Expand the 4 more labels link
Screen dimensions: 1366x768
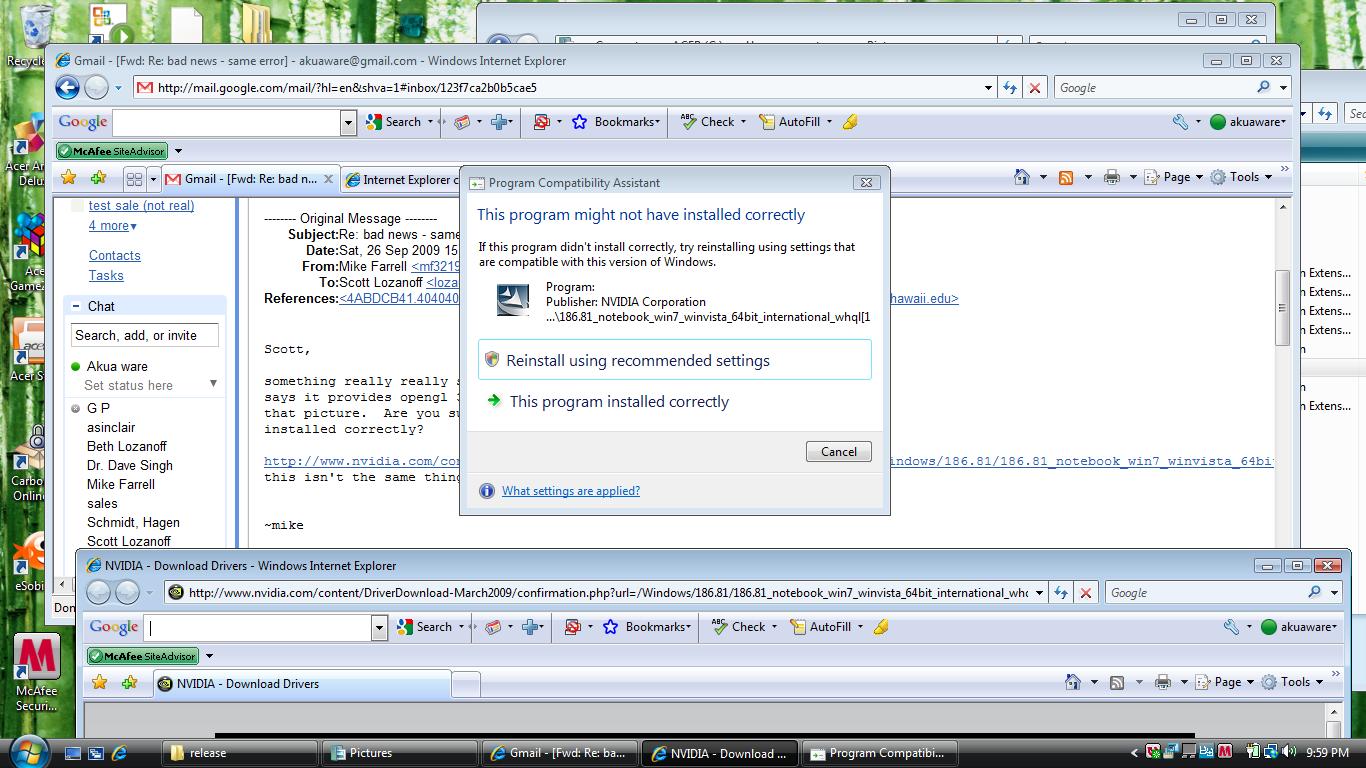pos(113,226)
